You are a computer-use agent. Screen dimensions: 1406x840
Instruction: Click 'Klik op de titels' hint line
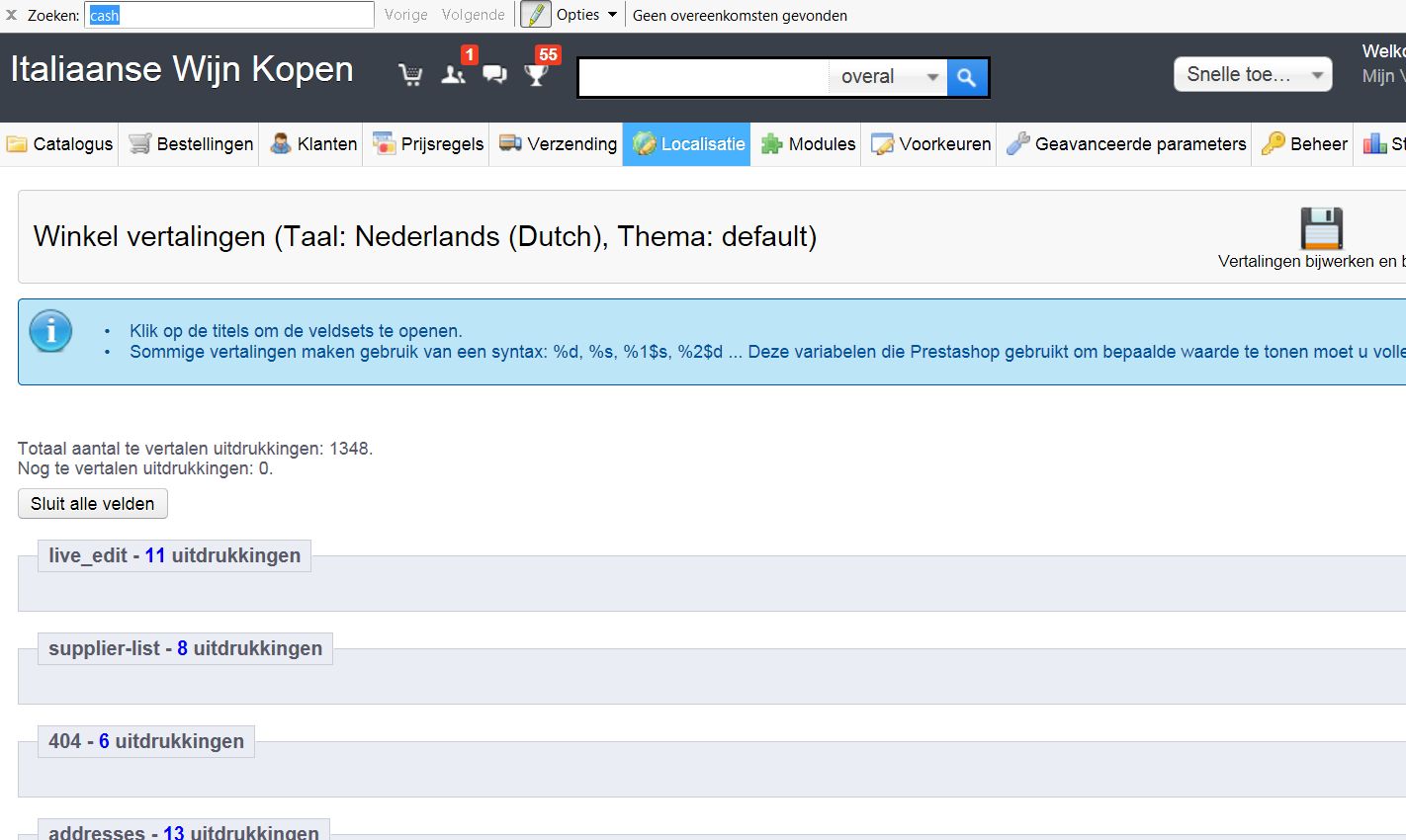(296, 331)
